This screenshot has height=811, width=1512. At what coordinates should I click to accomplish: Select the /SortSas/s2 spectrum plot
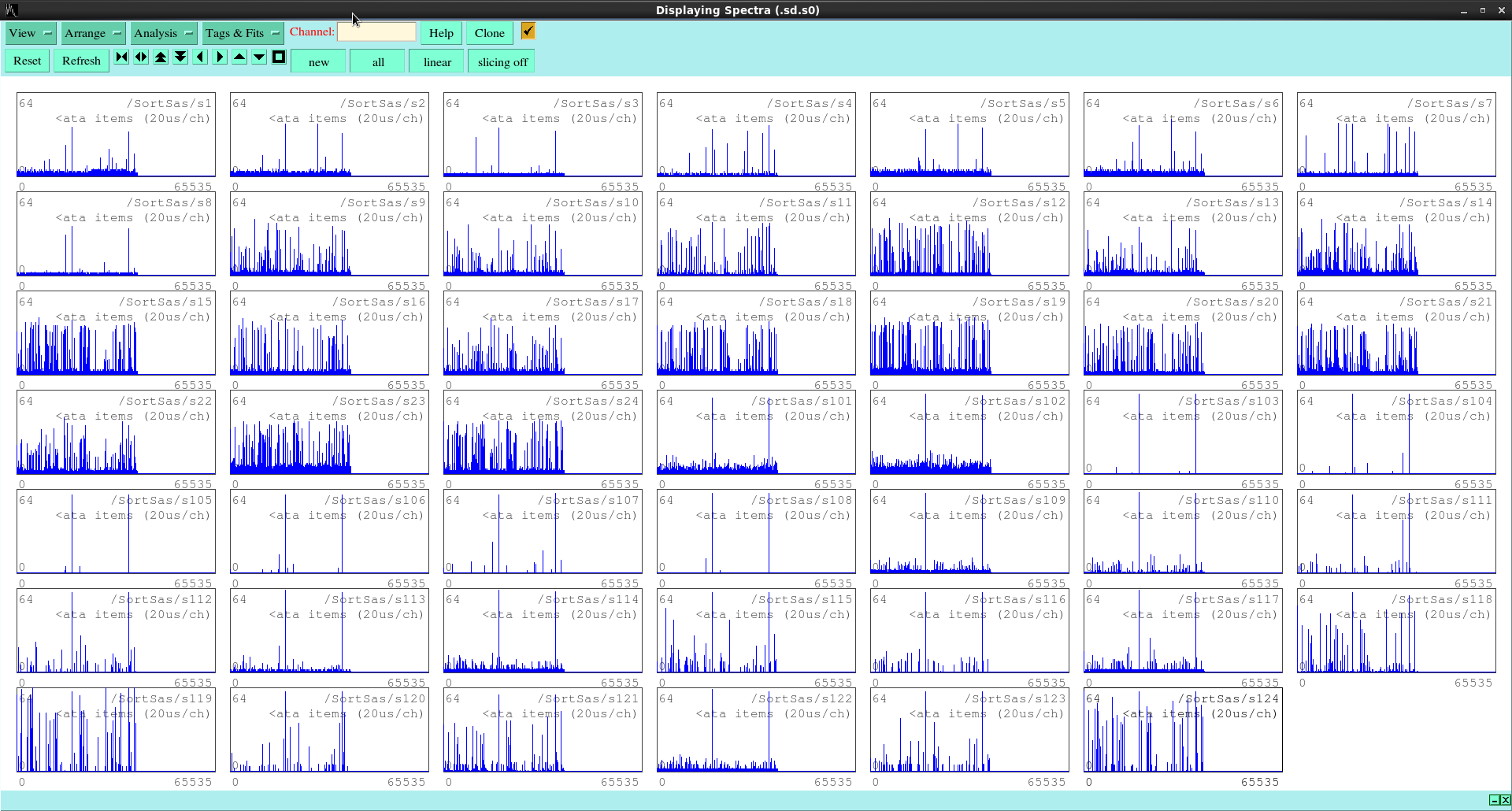329,135
